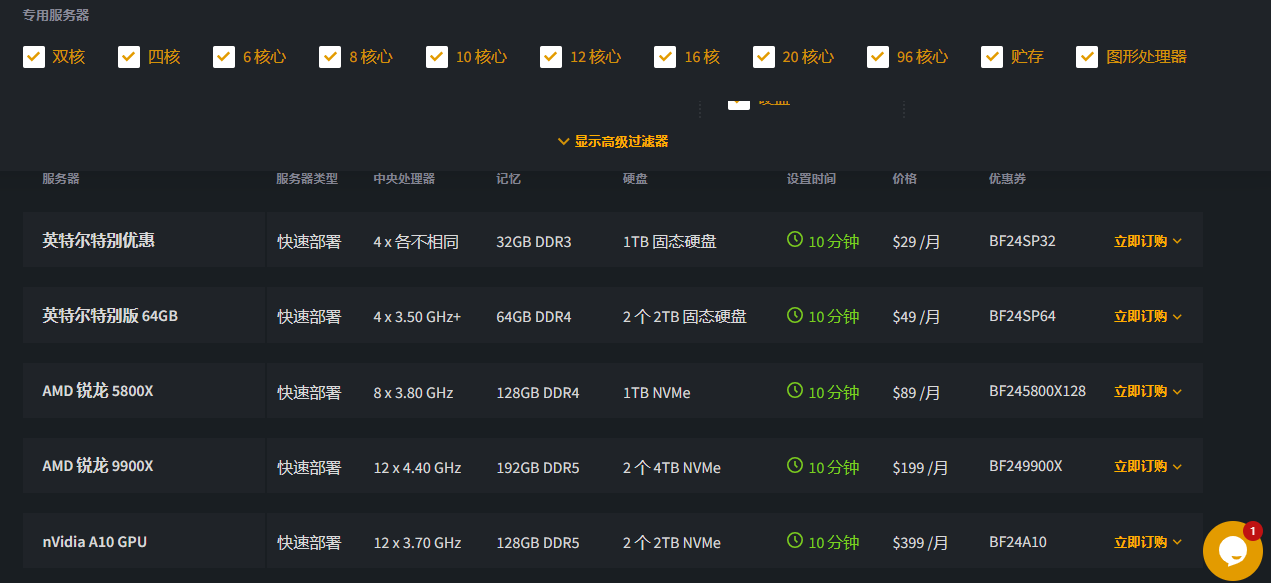Open the live chat bubble icon
The height and width of the screenshot is (583, 1271).
point(1231,550)
